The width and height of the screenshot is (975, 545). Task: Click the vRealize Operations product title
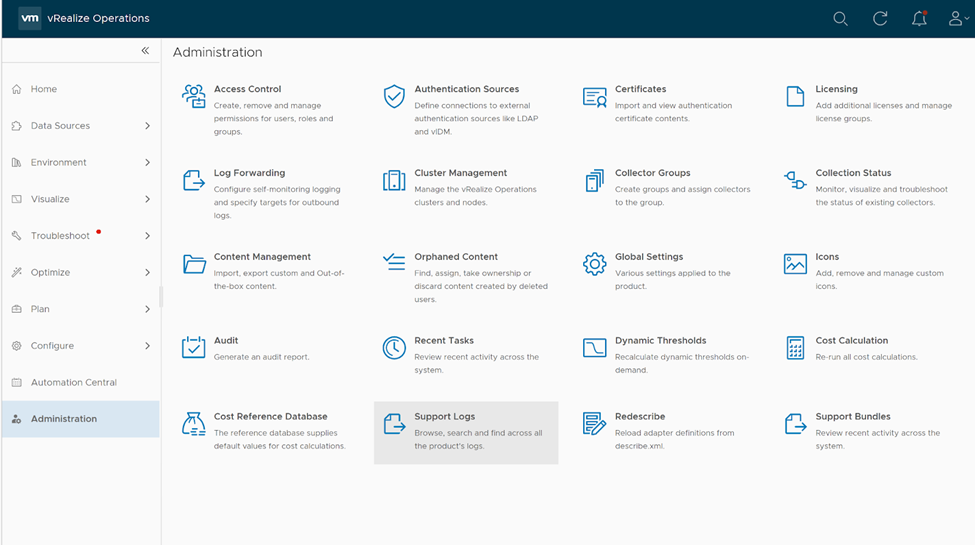coord(98,19)
